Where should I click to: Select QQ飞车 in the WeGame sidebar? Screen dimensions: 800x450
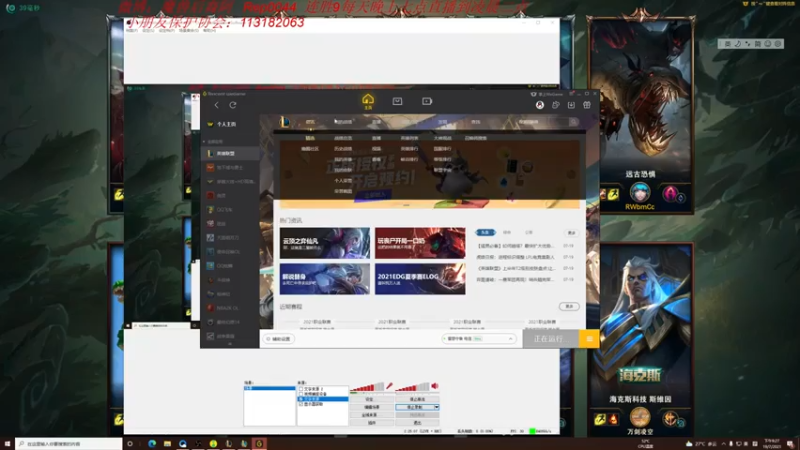(x=231, y=210)
